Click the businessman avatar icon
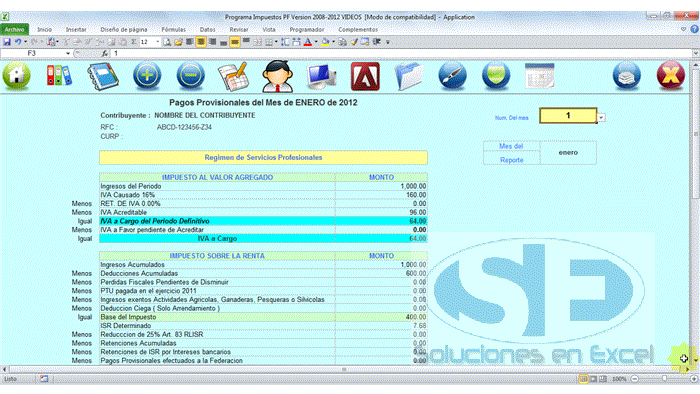This screenshot has width=700, height=394. [278, 76]
